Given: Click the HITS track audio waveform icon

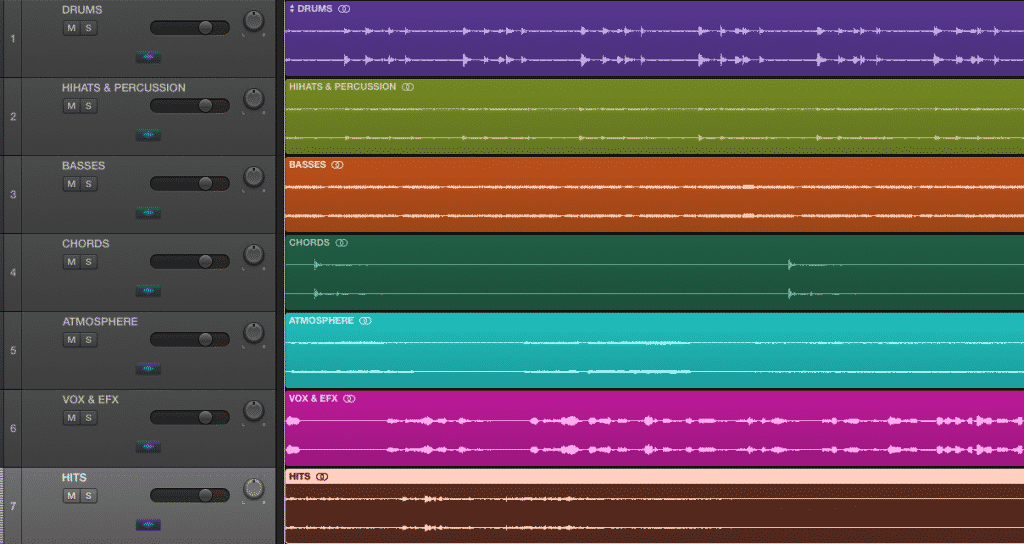Looking at the screenshot, I should [148, 525].
